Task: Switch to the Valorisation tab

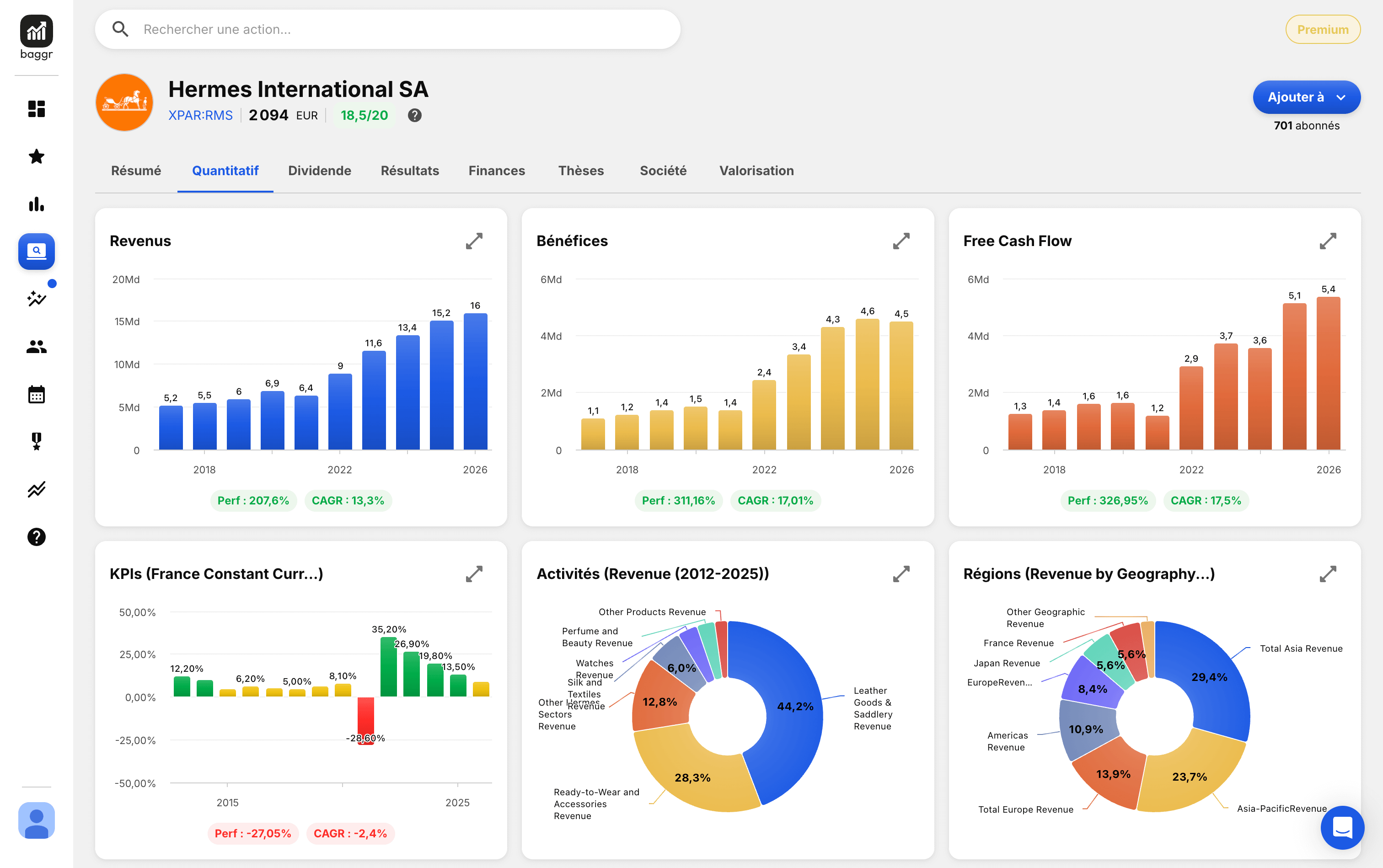Action: tap(756, 171)
